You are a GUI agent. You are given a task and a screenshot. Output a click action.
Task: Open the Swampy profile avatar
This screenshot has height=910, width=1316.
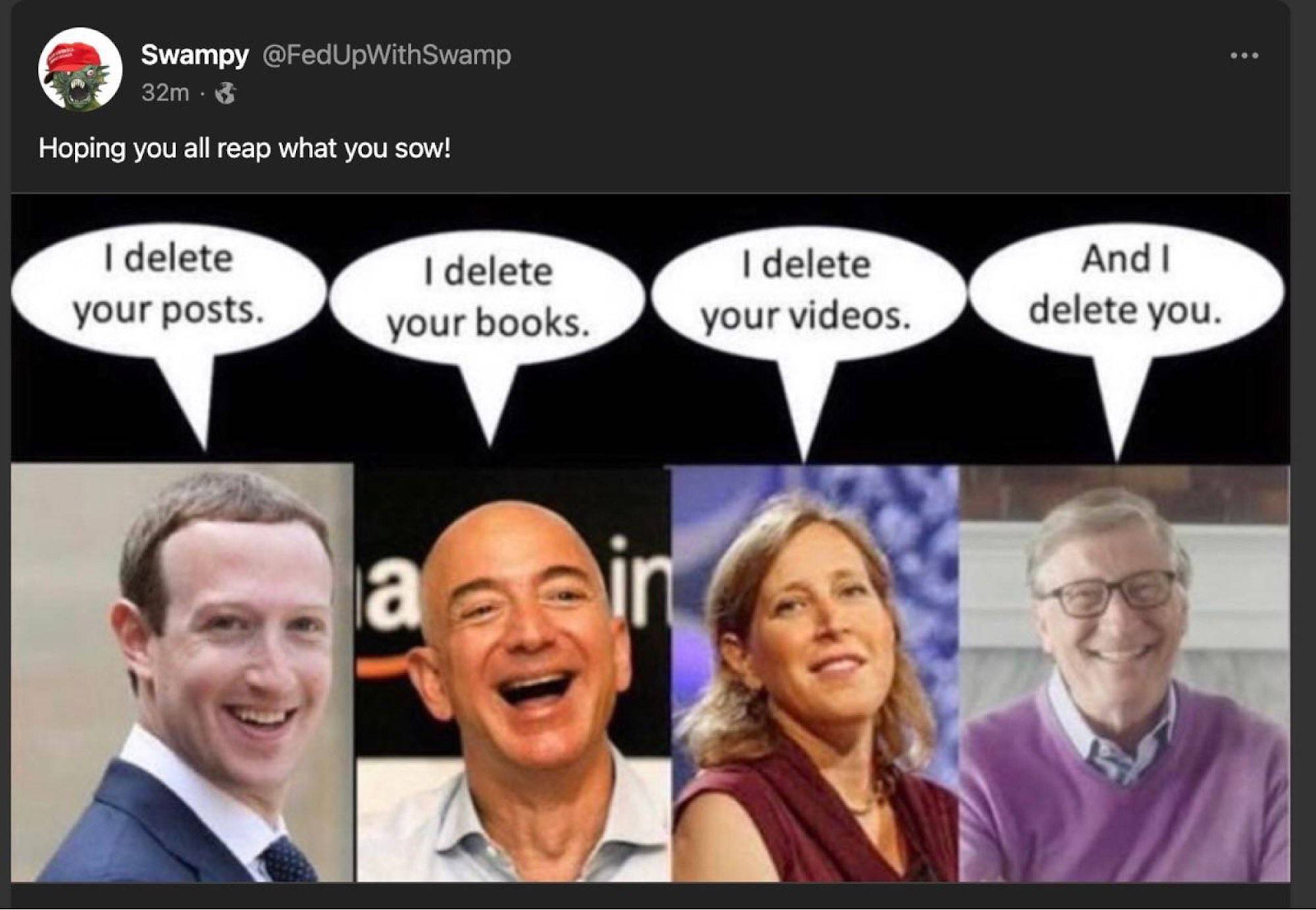[x=80, y=69]
